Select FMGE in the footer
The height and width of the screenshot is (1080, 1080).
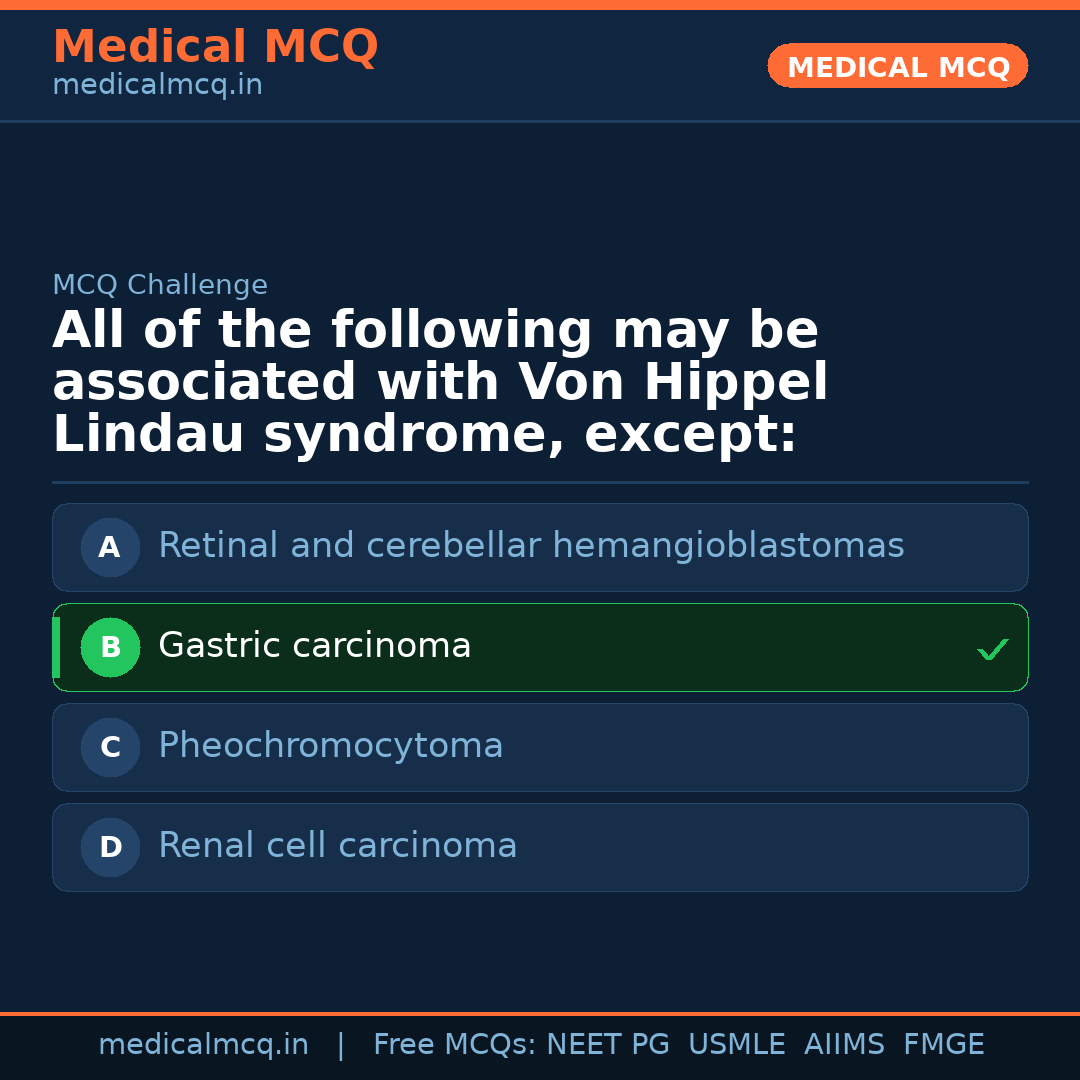tap(943, 1045)
